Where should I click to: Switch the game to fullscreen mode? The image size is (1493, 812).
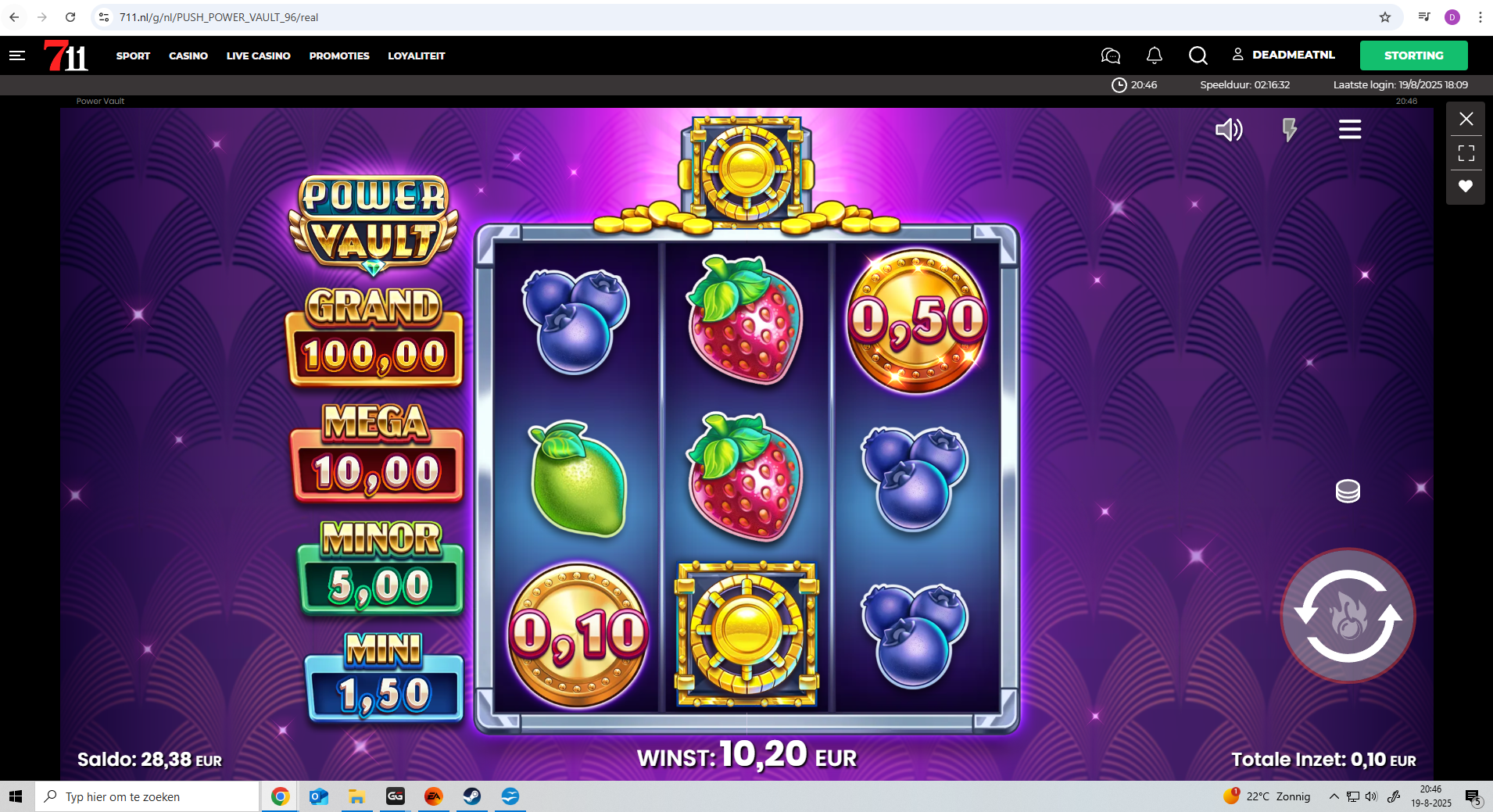[x=1466, y=152]
